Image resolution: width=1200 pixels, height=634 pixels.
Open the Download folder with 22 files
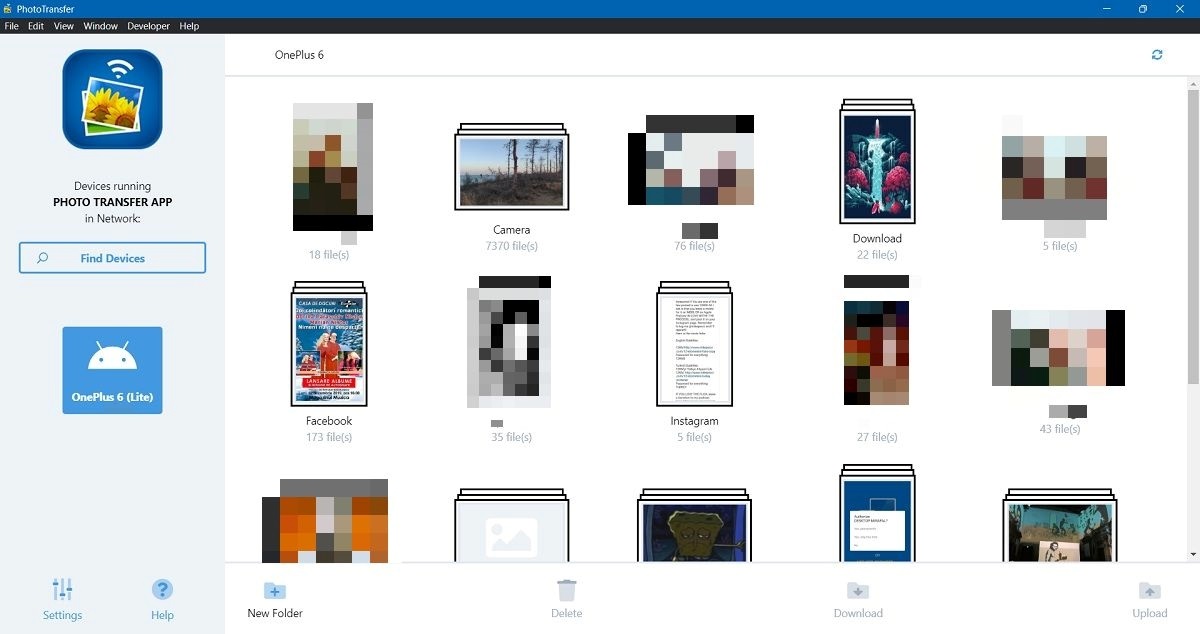tap(876, 162)
